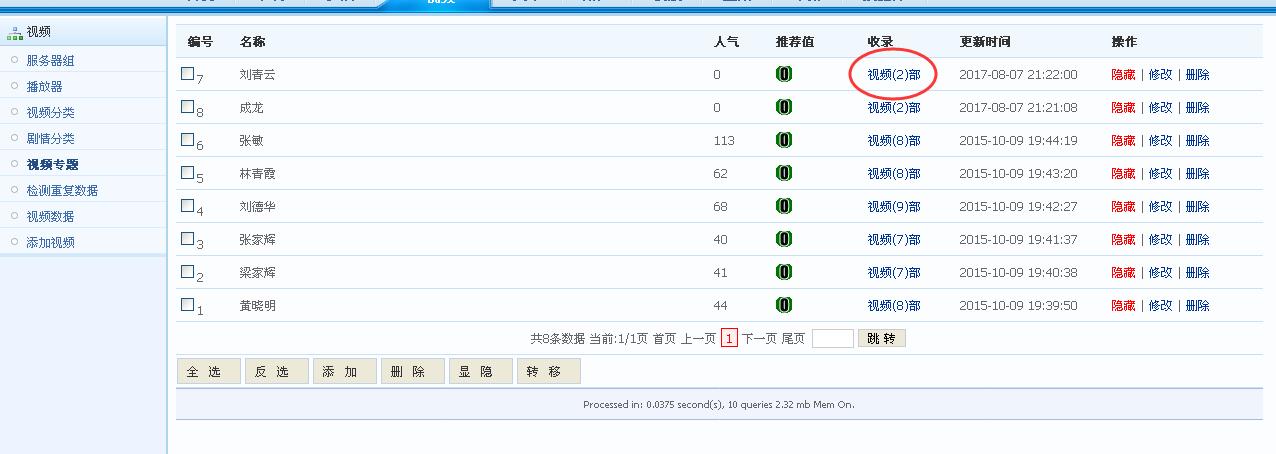Select 视频专题 in the sidebar

pos(52,164)
